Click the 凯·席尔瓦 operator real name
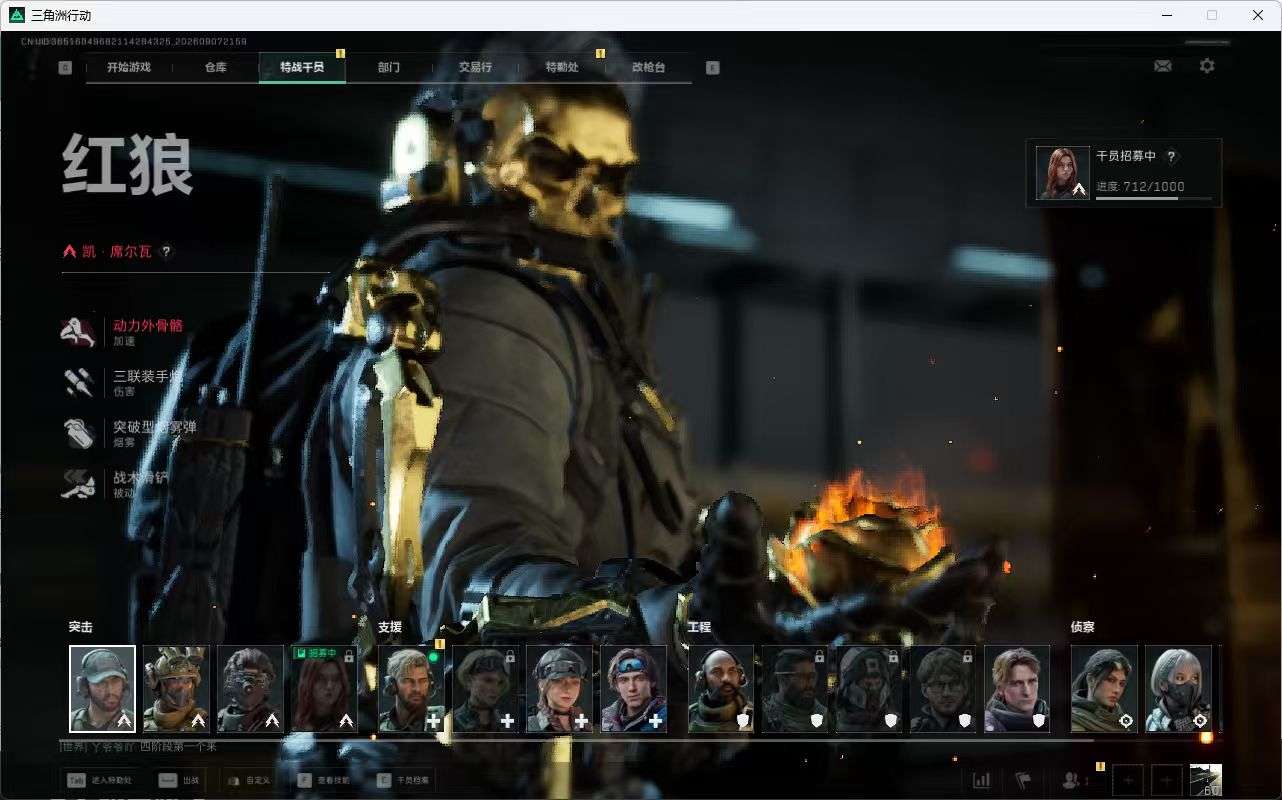Image resolution: width=1282 pixels, height=800 pixels. pos(118,252)
